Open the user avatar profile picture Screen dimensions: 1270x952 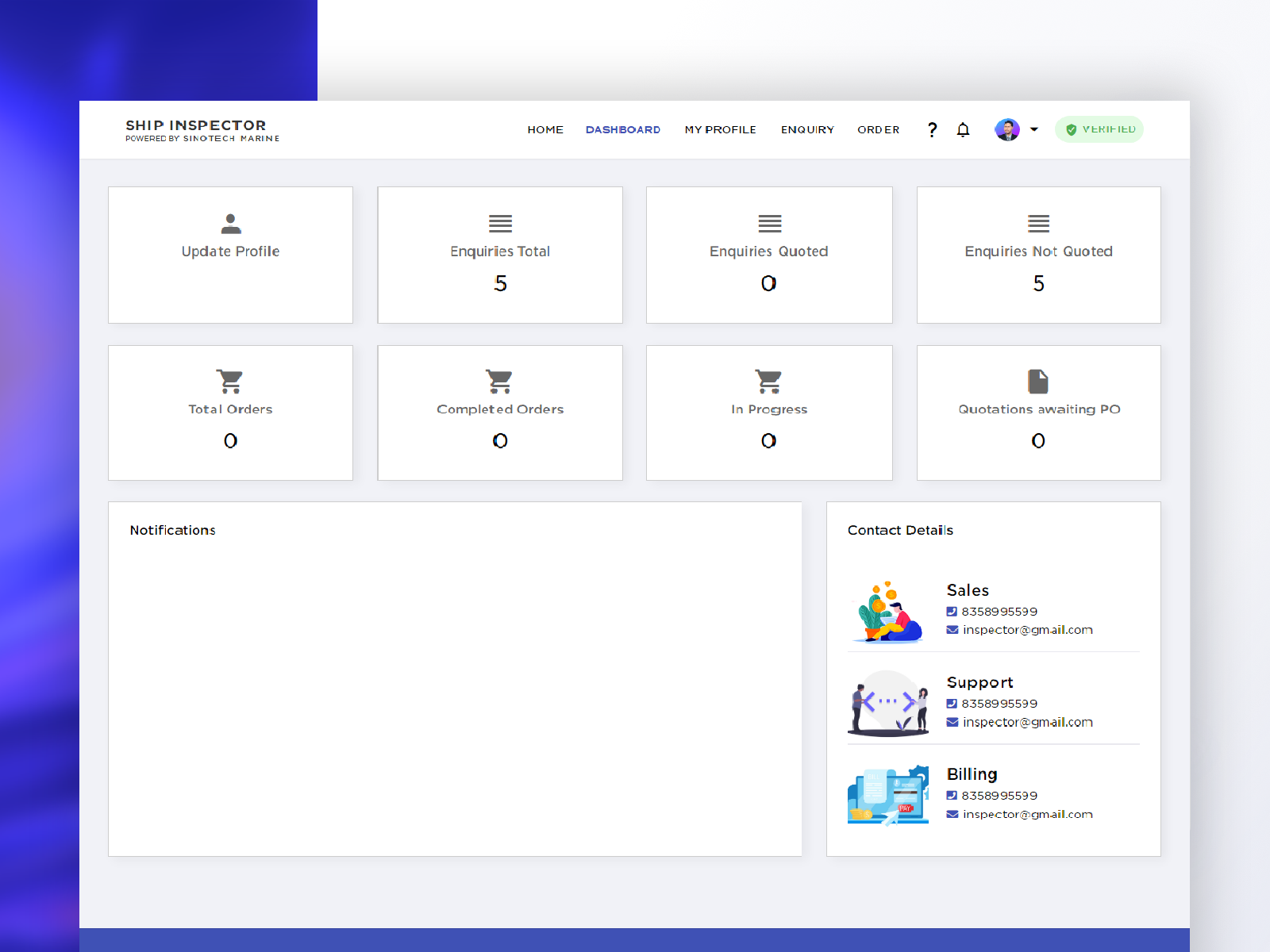pos(1007,129)
